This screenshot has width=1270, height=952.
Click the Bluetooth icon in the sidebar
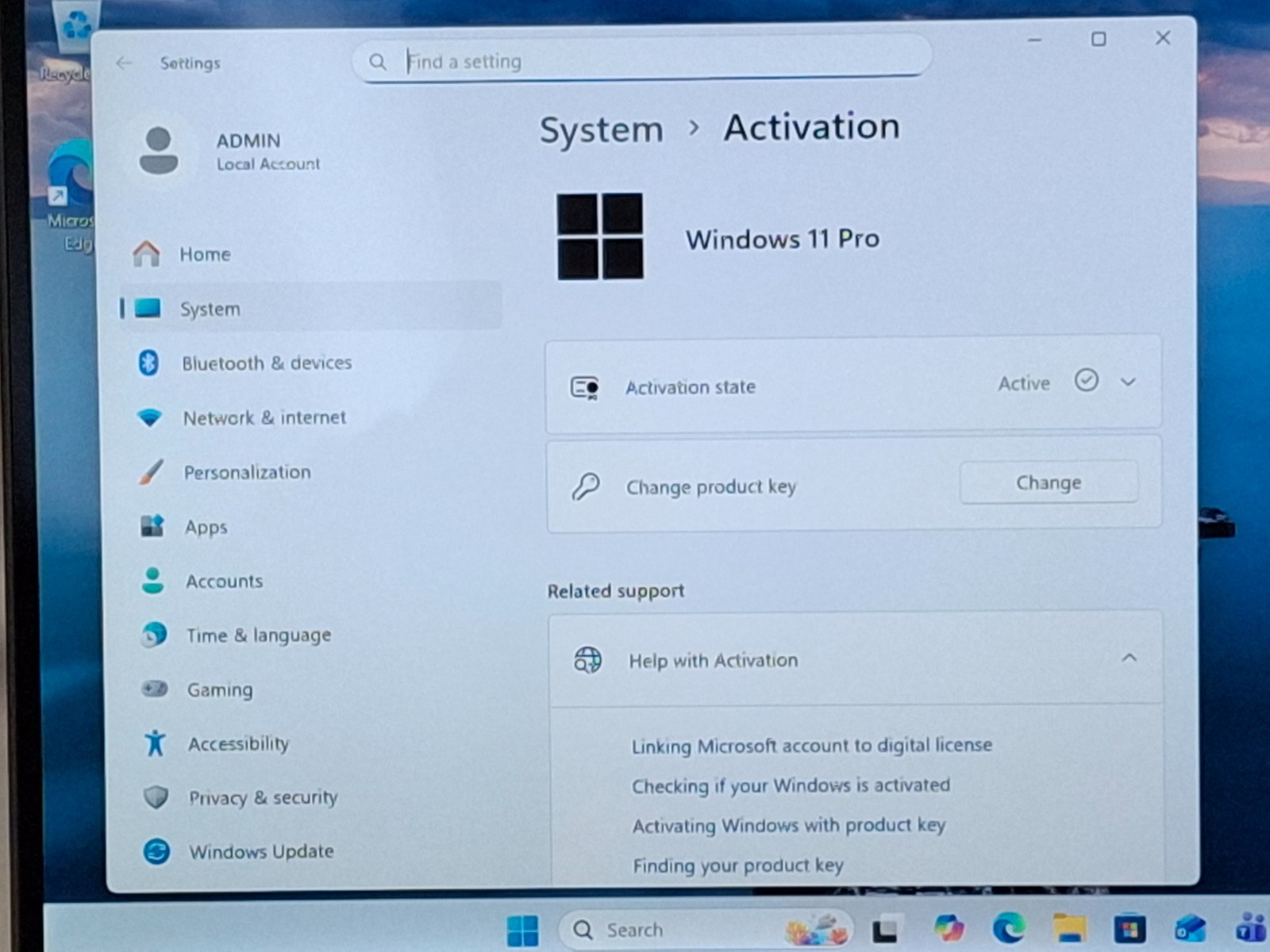pyautogui.click(x=148, y=363)
